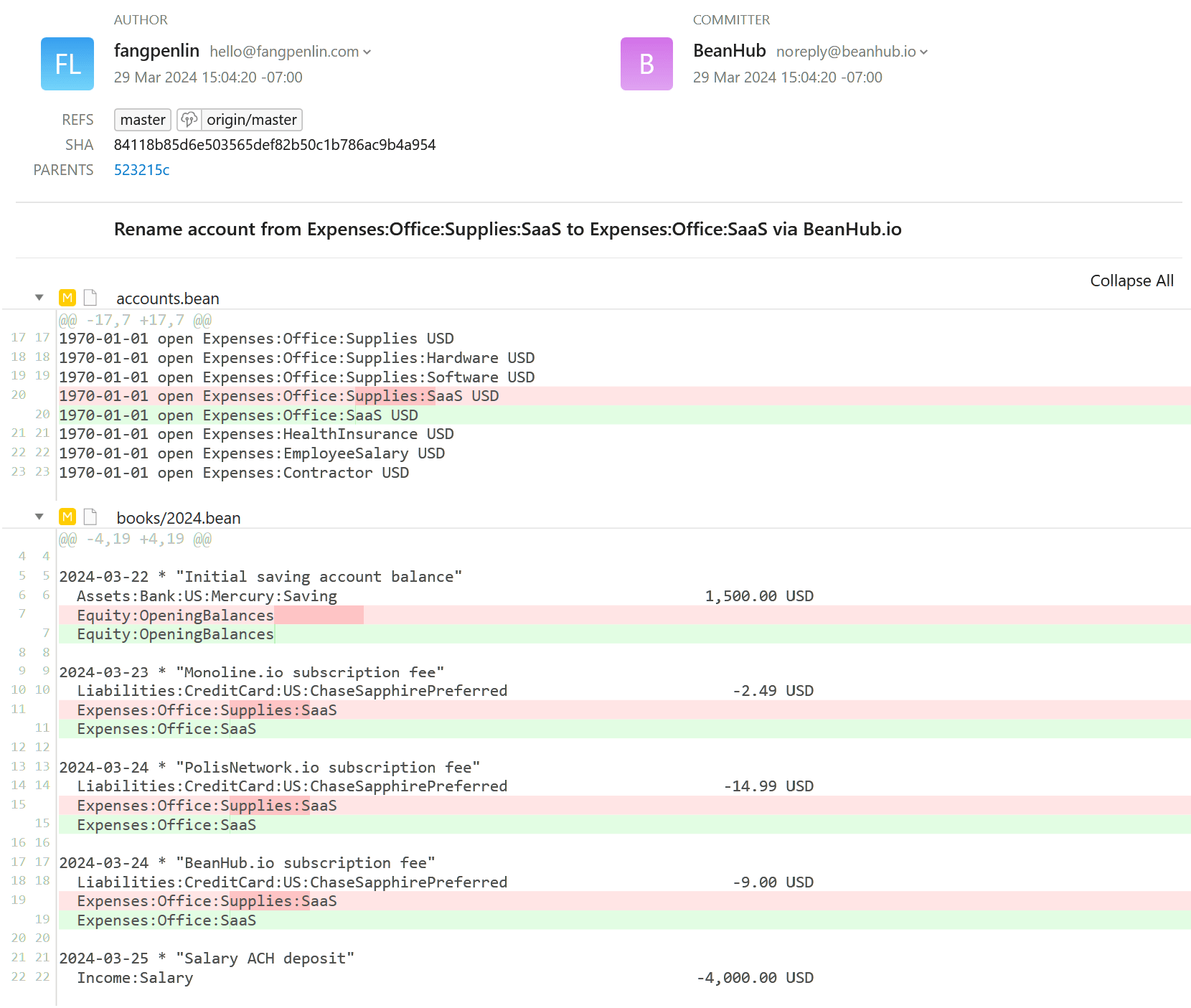1191x1008 pixels.
Task: Select the origin/master ref tag
Action: (x=251, y=120)
